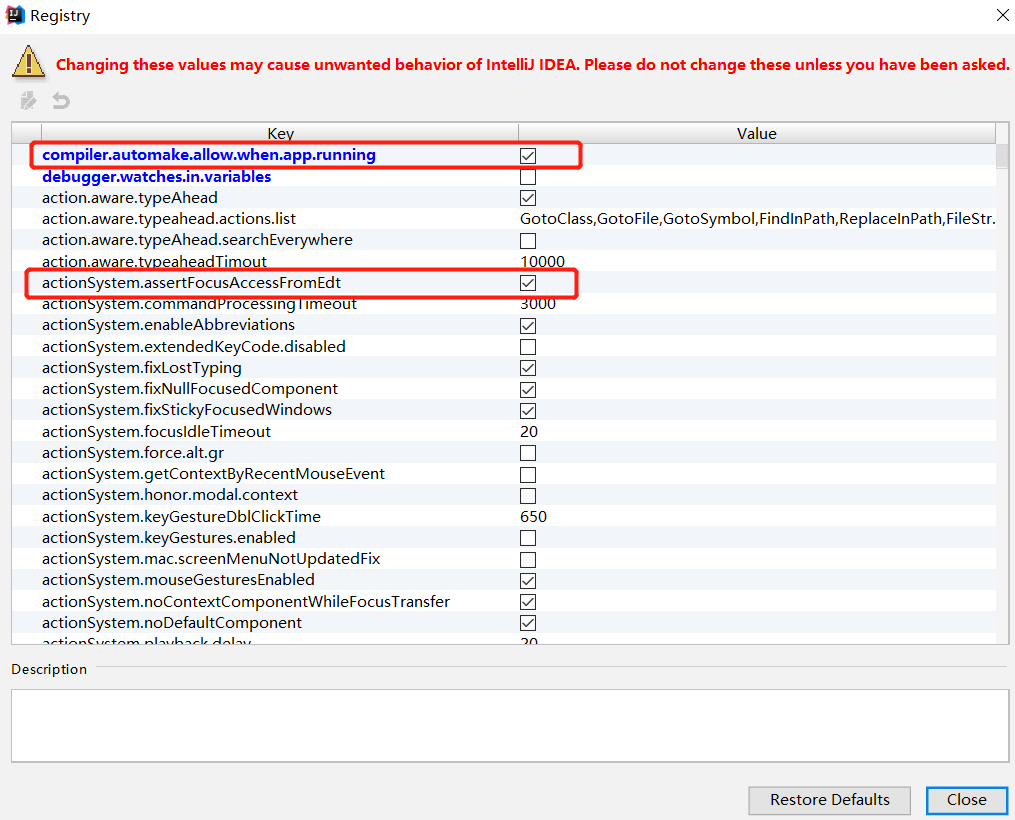
Task: Select action.aware.typeahead.actions.list key
Action: (x=169, y=219)
